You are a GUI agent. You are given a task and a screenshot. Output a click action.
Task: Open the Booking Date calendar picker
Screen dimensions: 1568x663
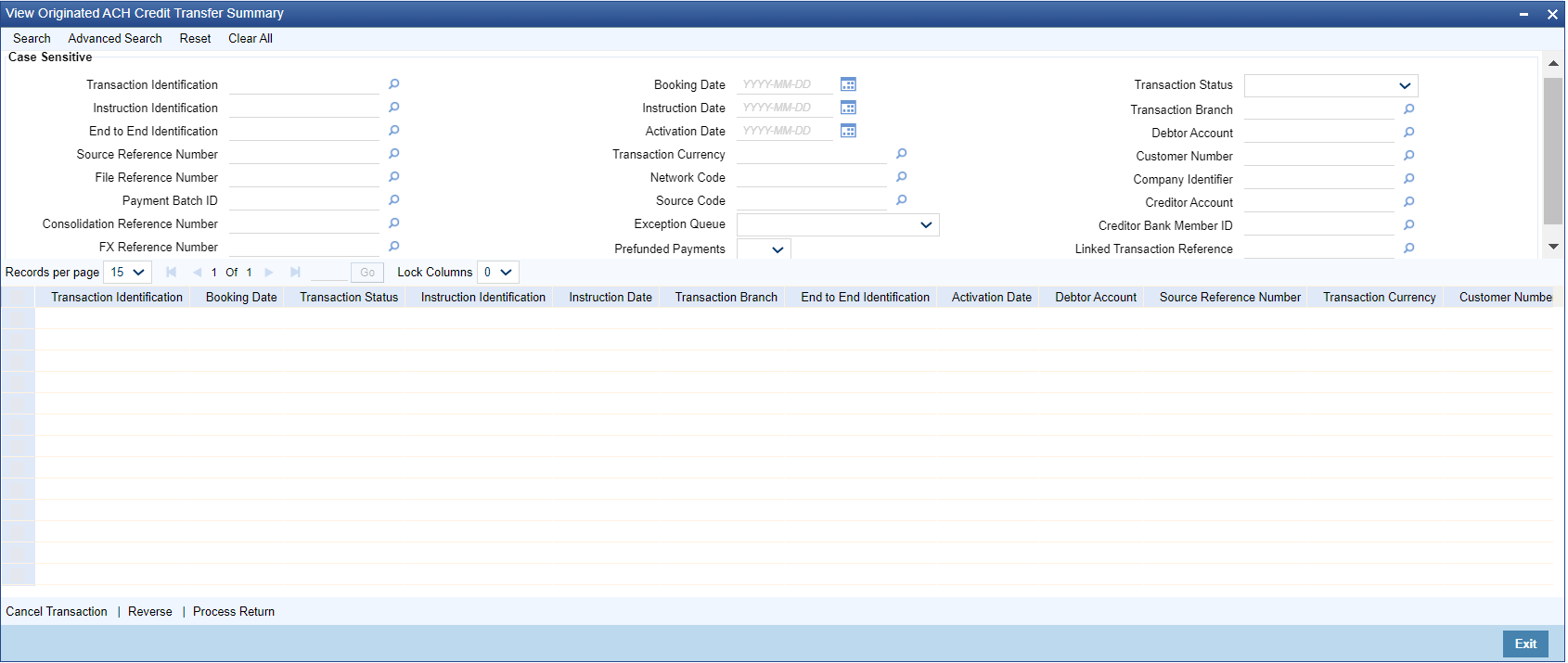[848, 84]
